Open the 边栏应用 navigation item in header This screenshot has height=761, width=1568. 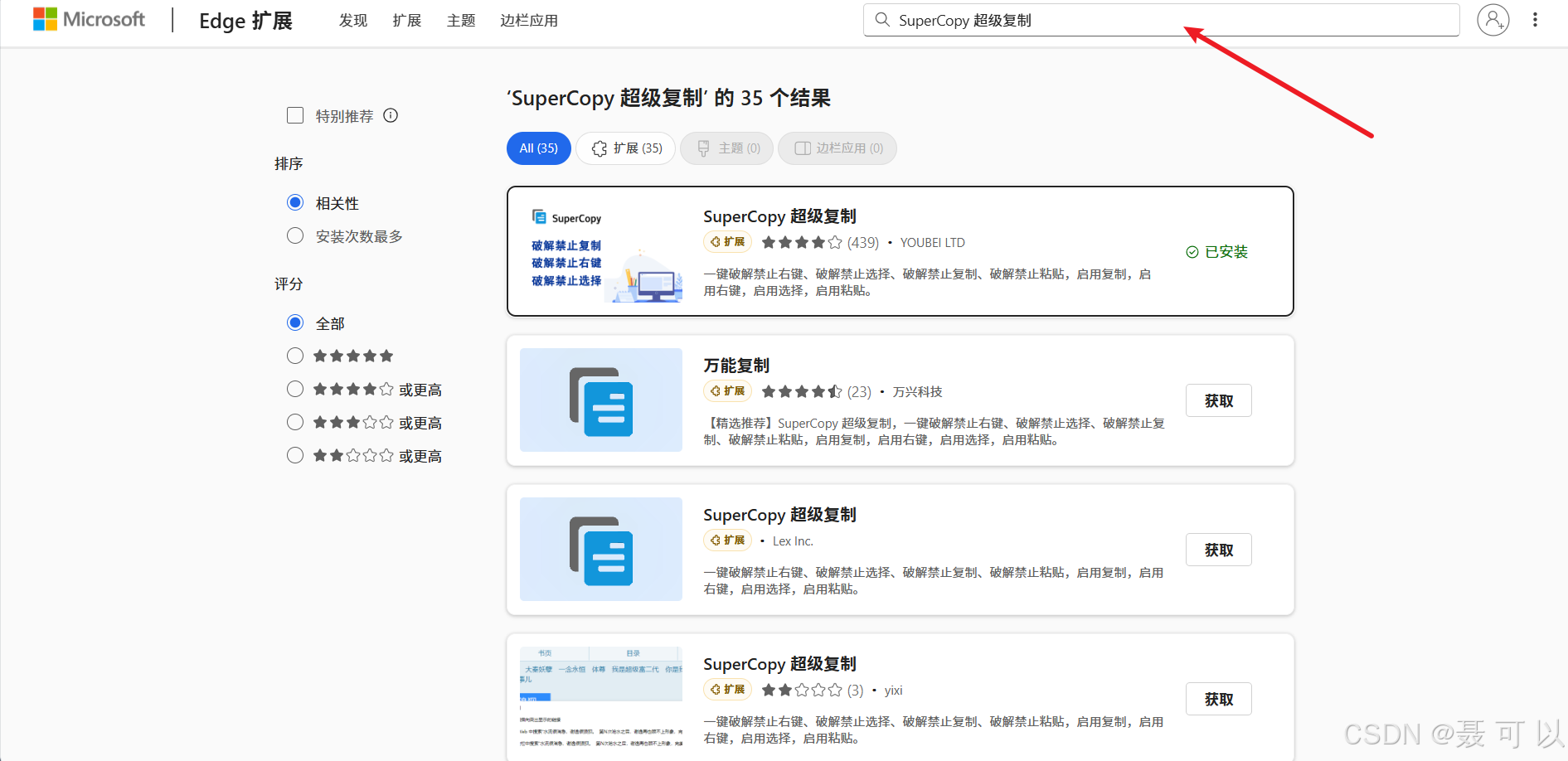click(x=529, y=20)
